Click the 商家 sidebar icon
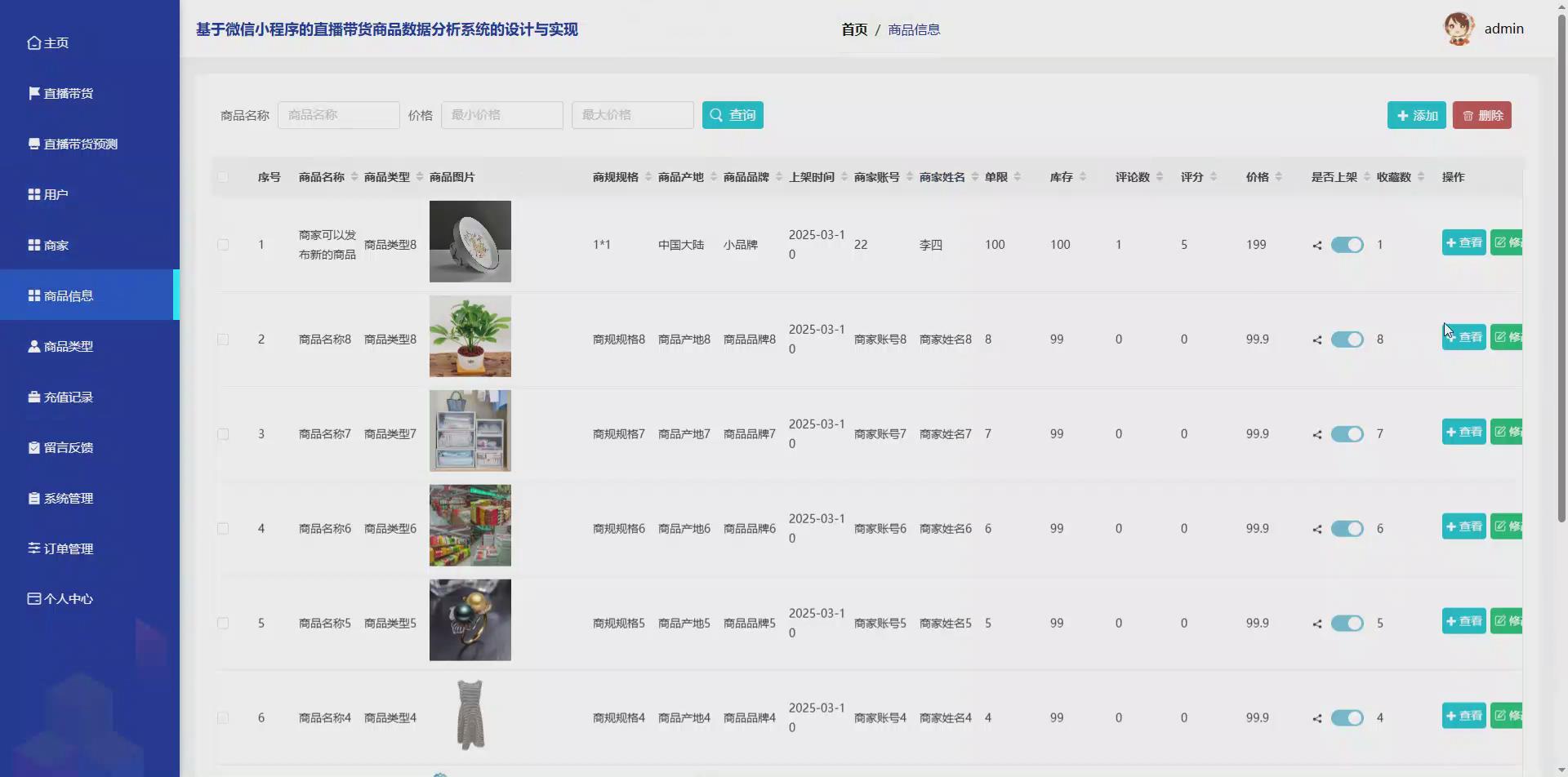 click(33, 244)
